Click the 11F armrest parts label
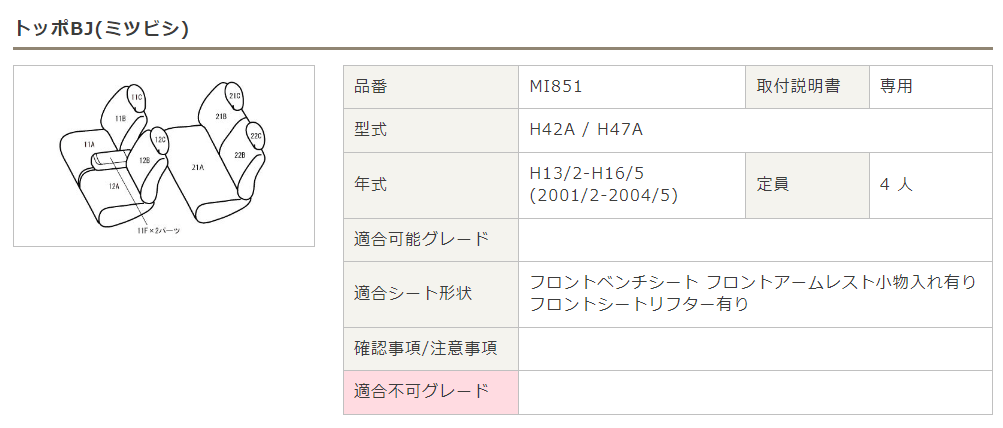This screenshot has height=428, width=1003. coord(158,230)
